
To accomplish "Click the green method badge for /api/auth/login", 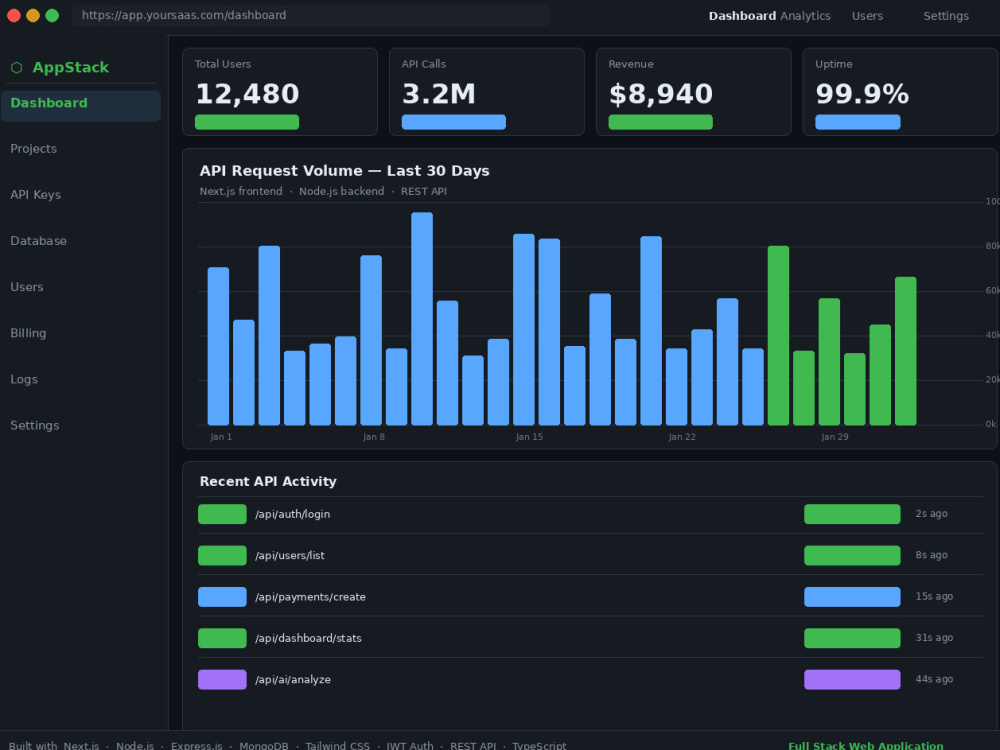I will pos(222,514).
